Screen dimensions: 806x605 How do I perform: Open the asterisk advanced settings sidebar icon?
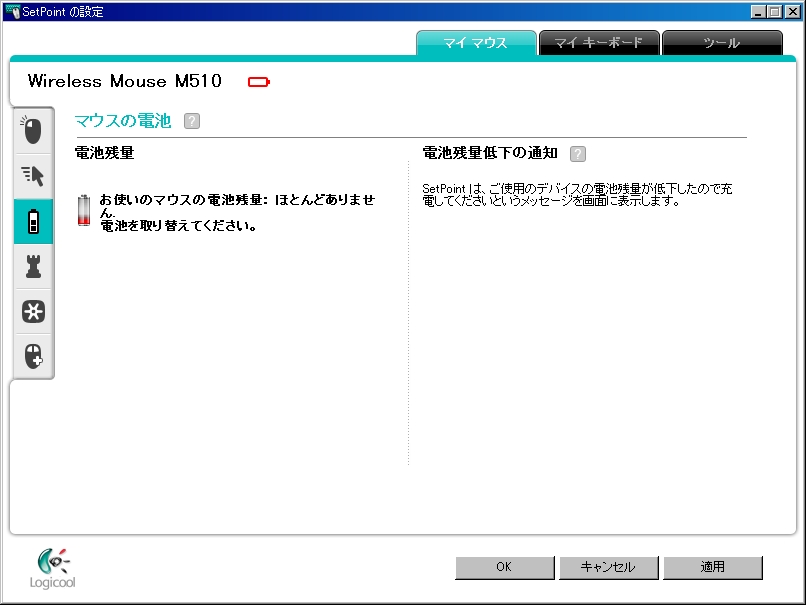pyautogui.click(x=33, y=311)
